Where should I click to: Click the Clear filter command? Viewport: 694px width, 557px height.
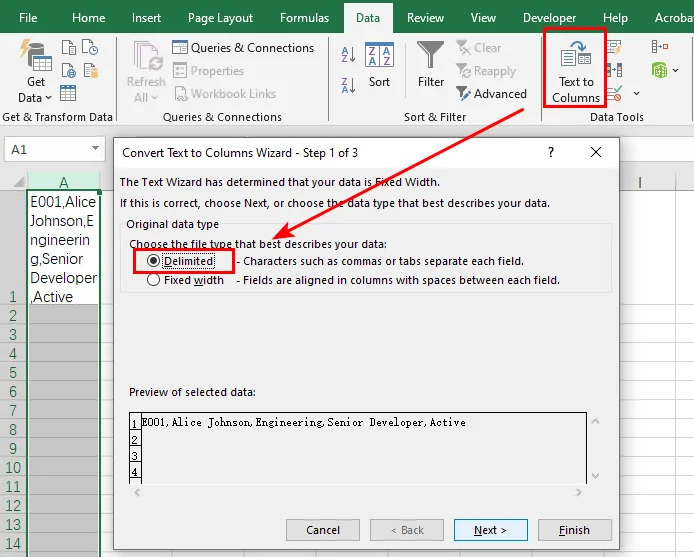(x=478, y=47)
